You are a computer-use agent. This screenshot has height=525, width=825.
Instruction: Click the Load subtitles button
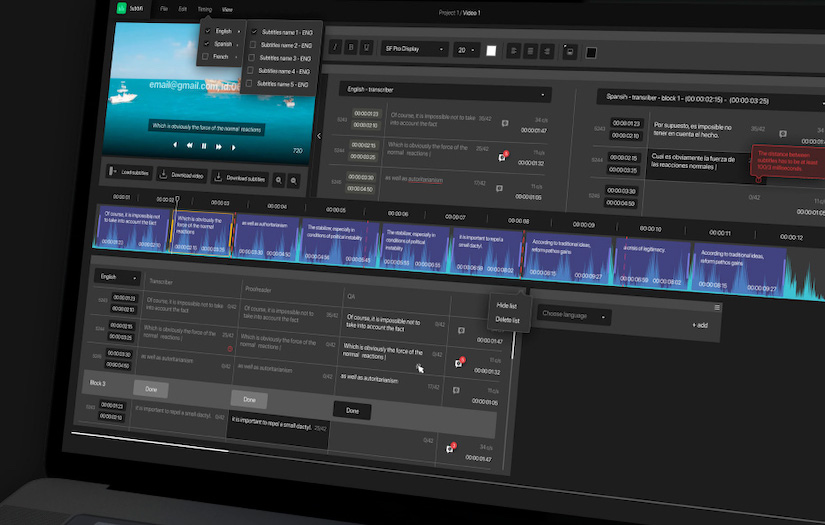pyautogui.click(x=129, y=172)
